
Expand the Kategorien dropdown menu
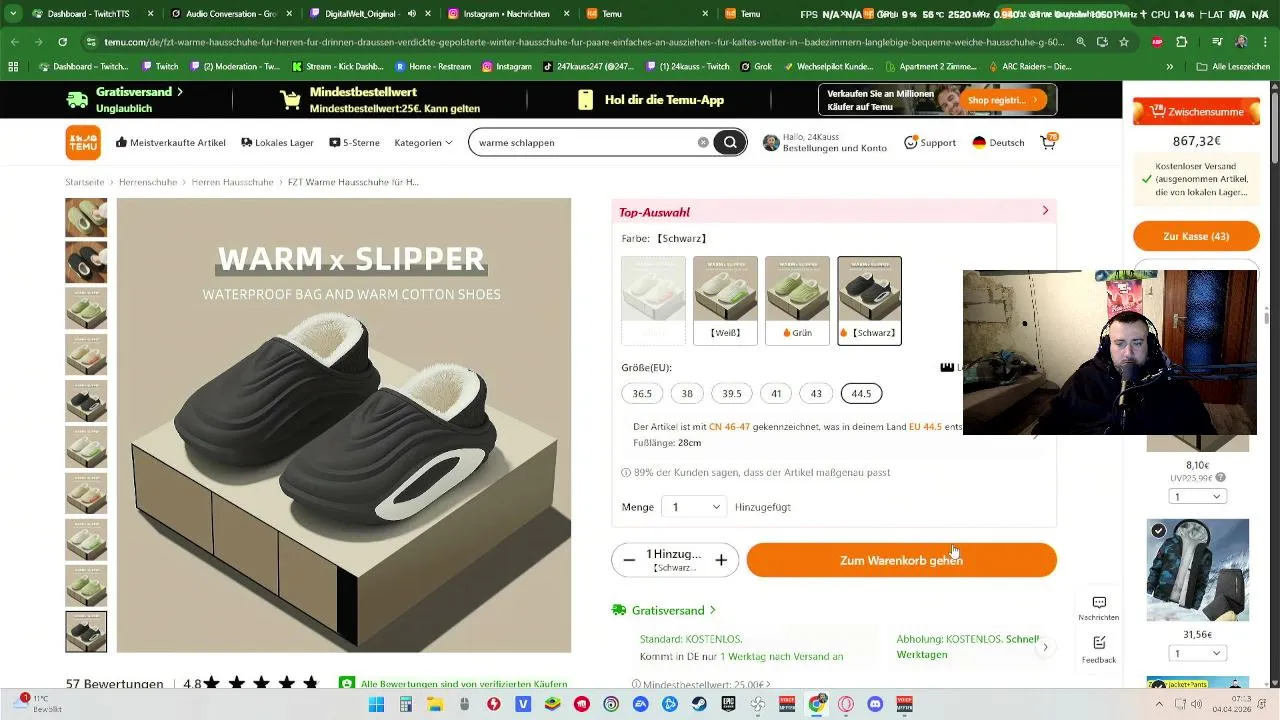pyautogui.click(x=423, y=142)
